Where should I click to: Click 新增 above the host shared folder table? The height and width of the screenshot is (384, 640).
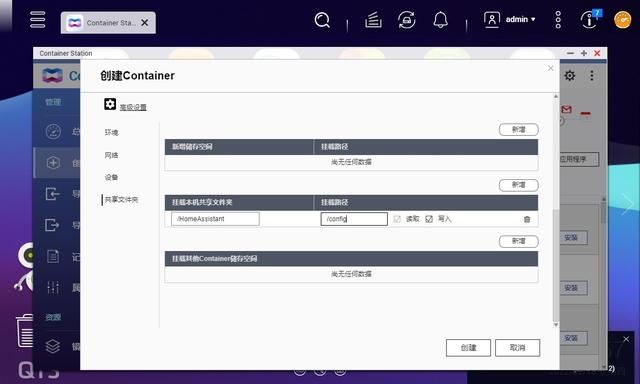coord(518,185)
